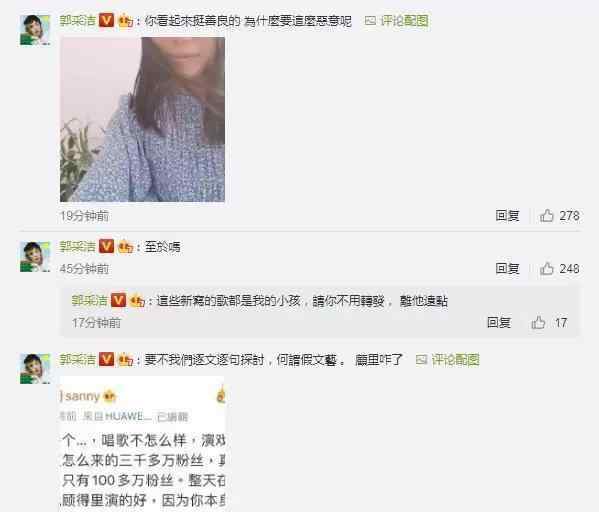The height and width of the screenshot is (512, 599).
Task: Open 郭采洁 username in nested reply
Action: [90, 300]
